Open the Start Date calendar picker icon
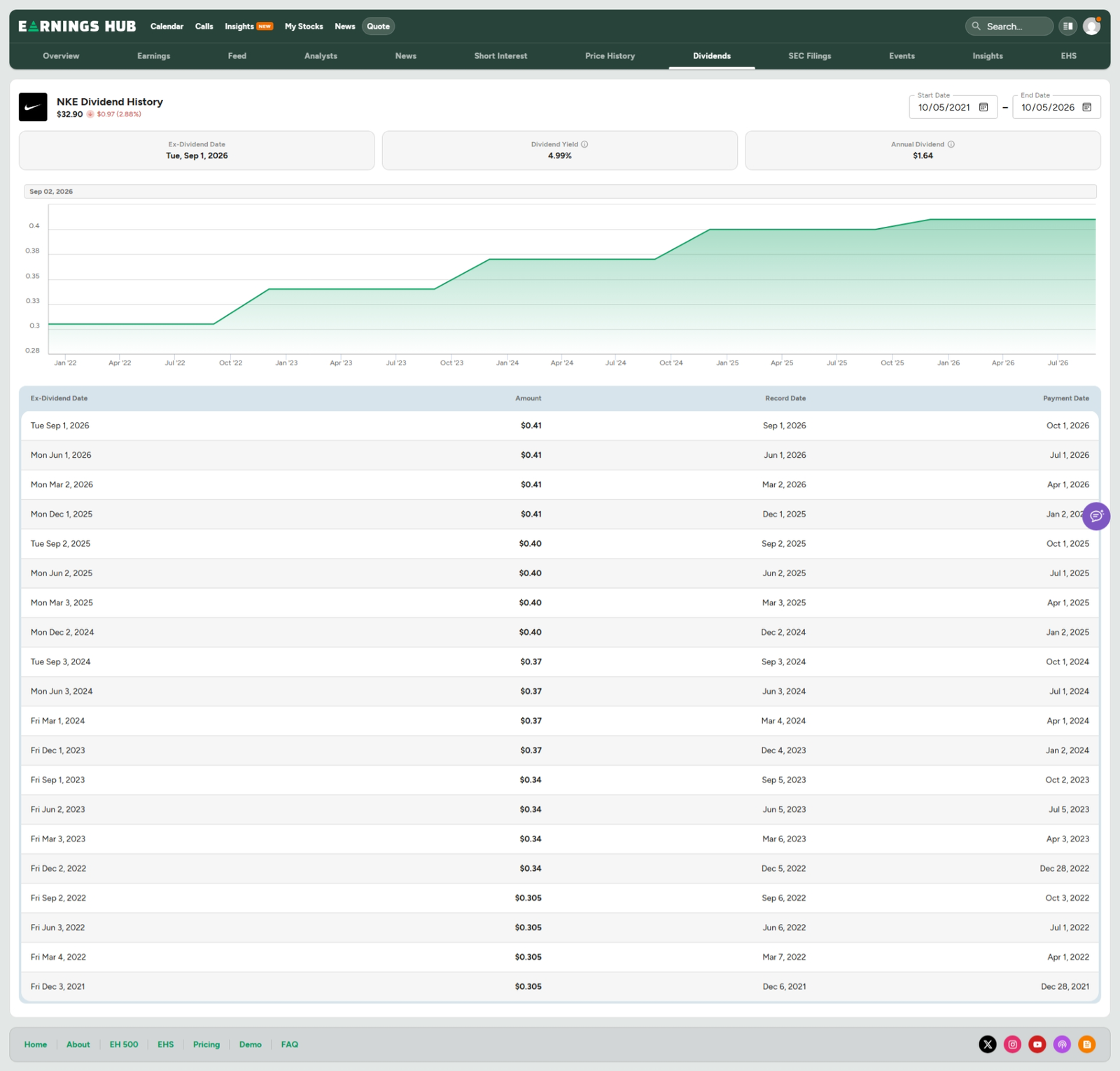Viewport: 1120px width, 1071px height. point(983,107)
